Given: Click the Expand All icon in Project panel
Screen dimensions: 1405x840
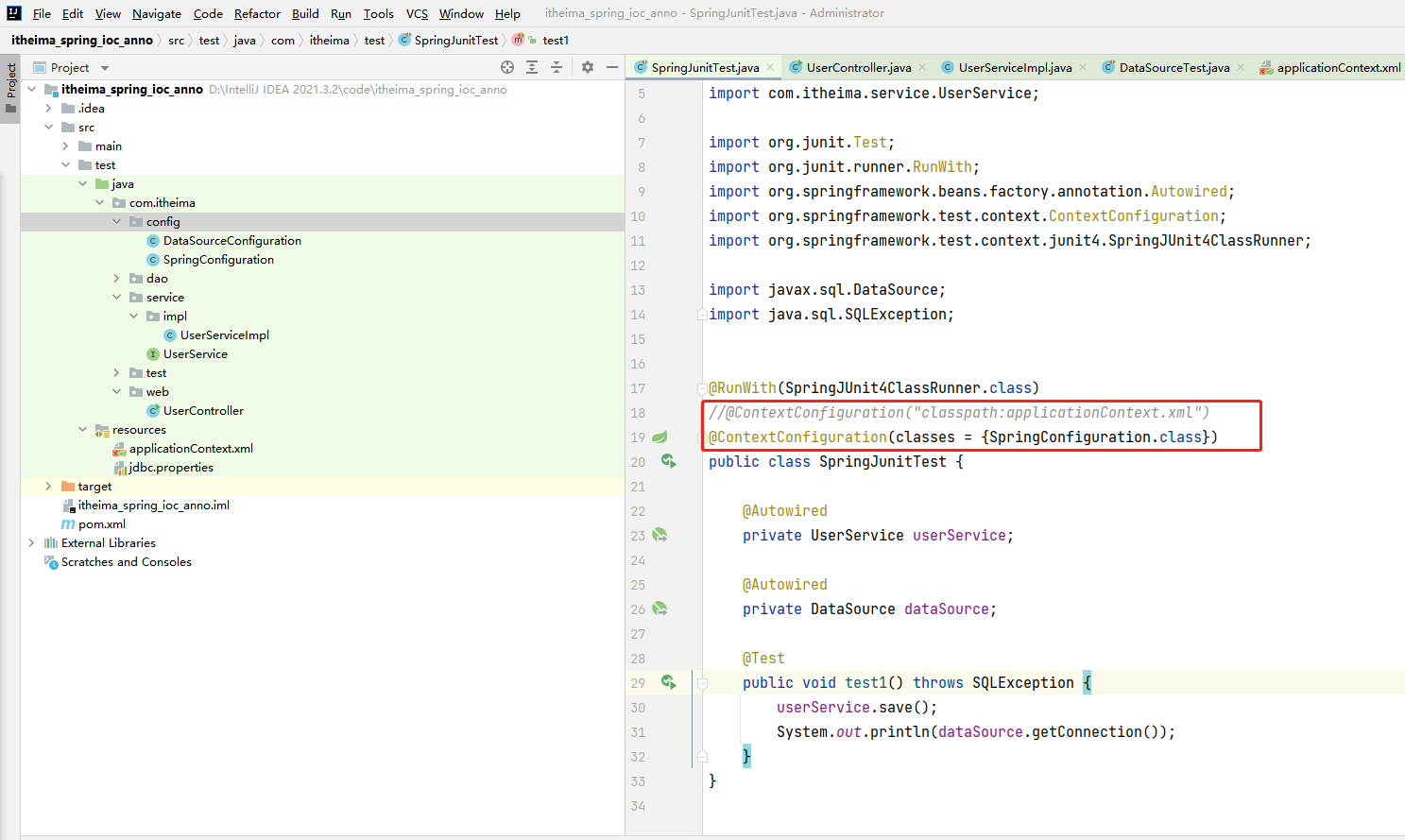Looking at the screenshot, I should 532,67.
